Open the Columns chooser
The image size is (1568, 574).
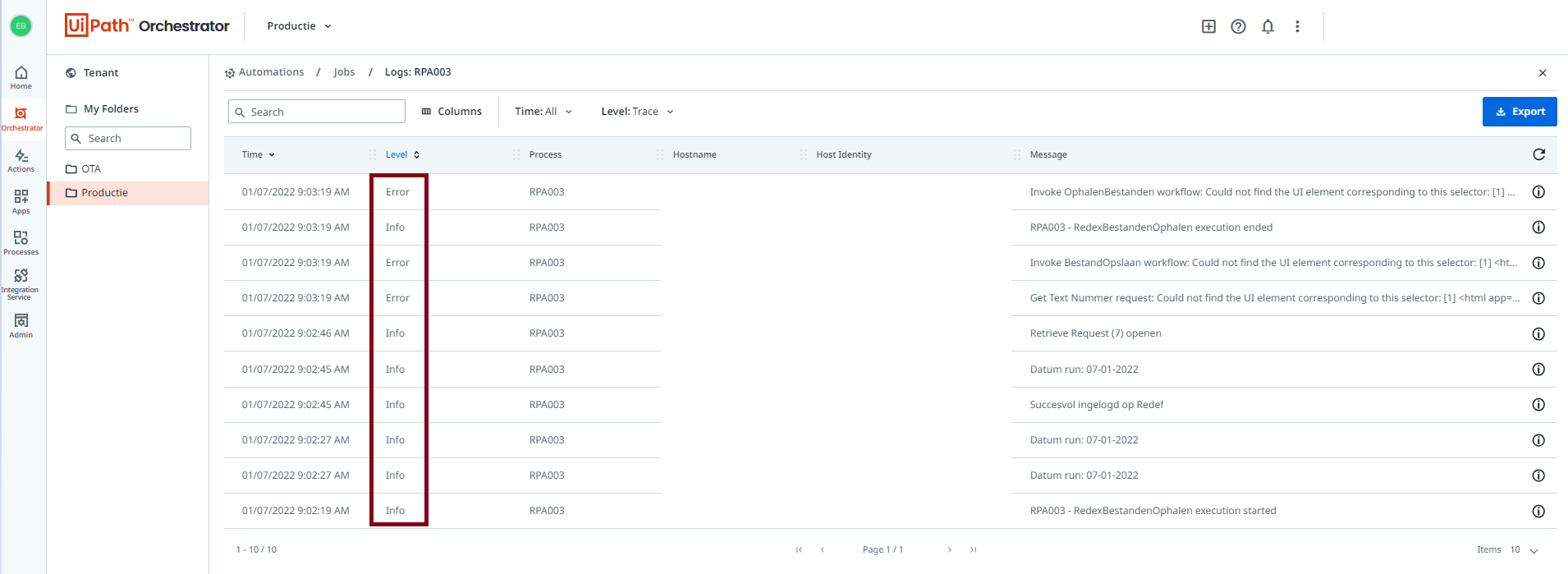coord(452,112)
